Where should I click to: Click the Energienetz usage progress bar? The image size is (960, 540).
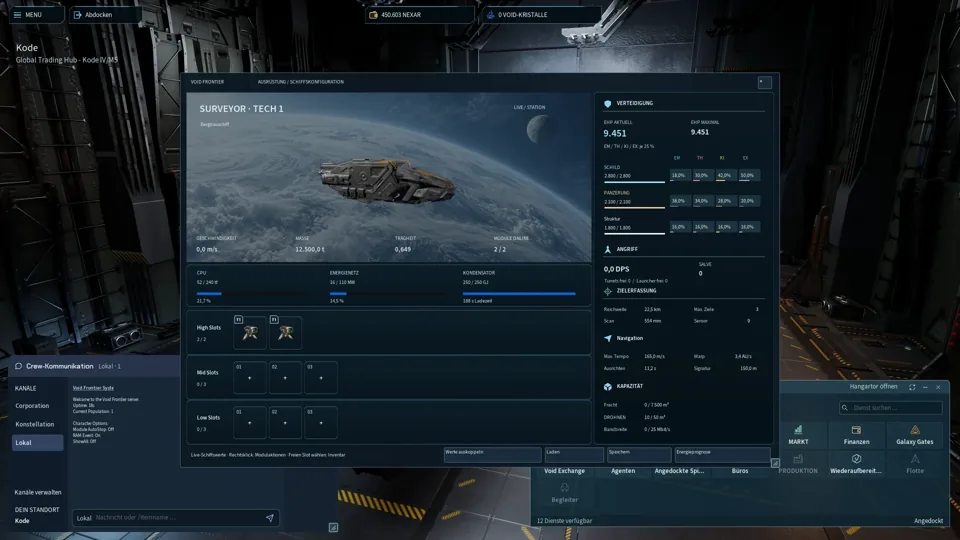tap(386, 294)
